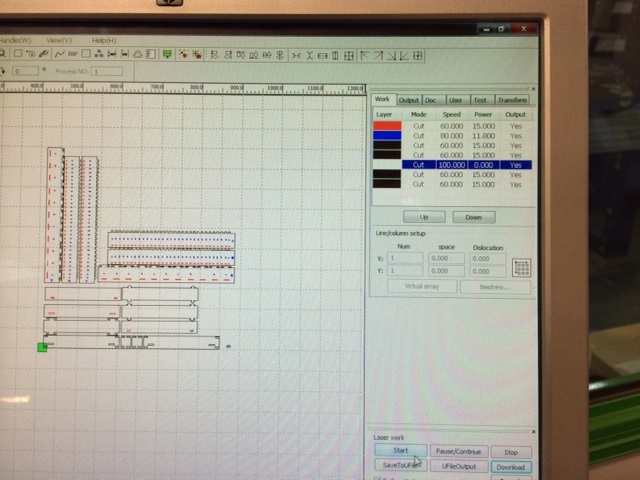Close the layer settings panel at top
The width and height of the screenshot is (640, 480).
pyautogui.click(x=533, y=89)
